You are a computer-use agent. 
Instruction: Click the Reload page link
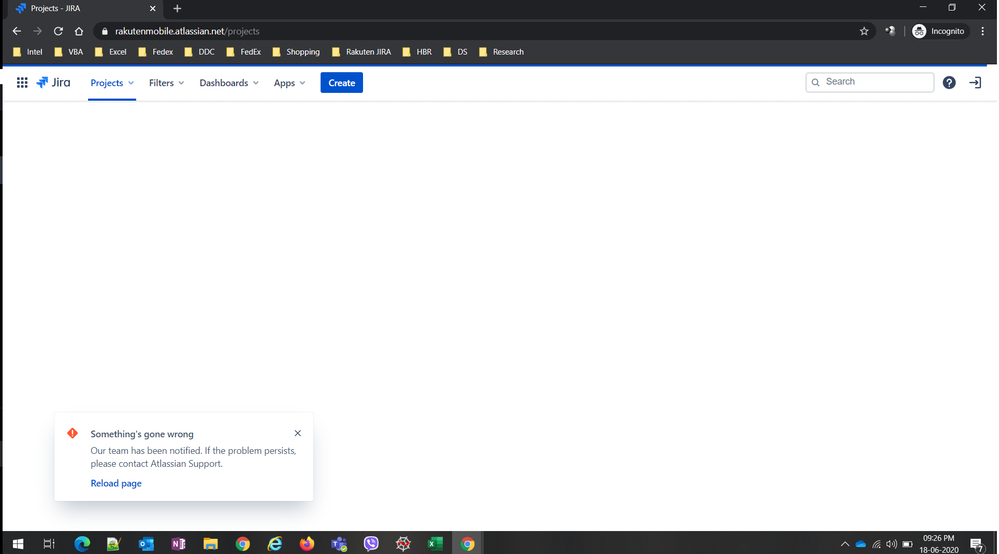coord(116,483)
